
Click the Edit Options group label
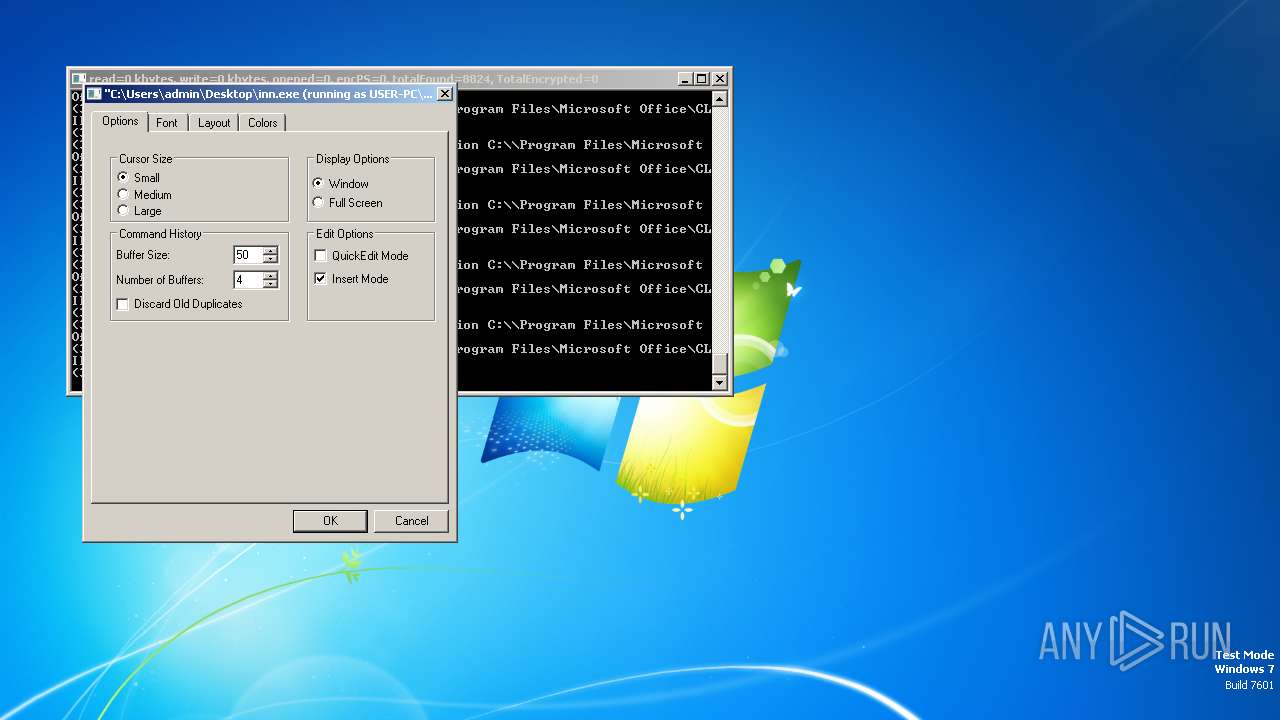[345, 234]
